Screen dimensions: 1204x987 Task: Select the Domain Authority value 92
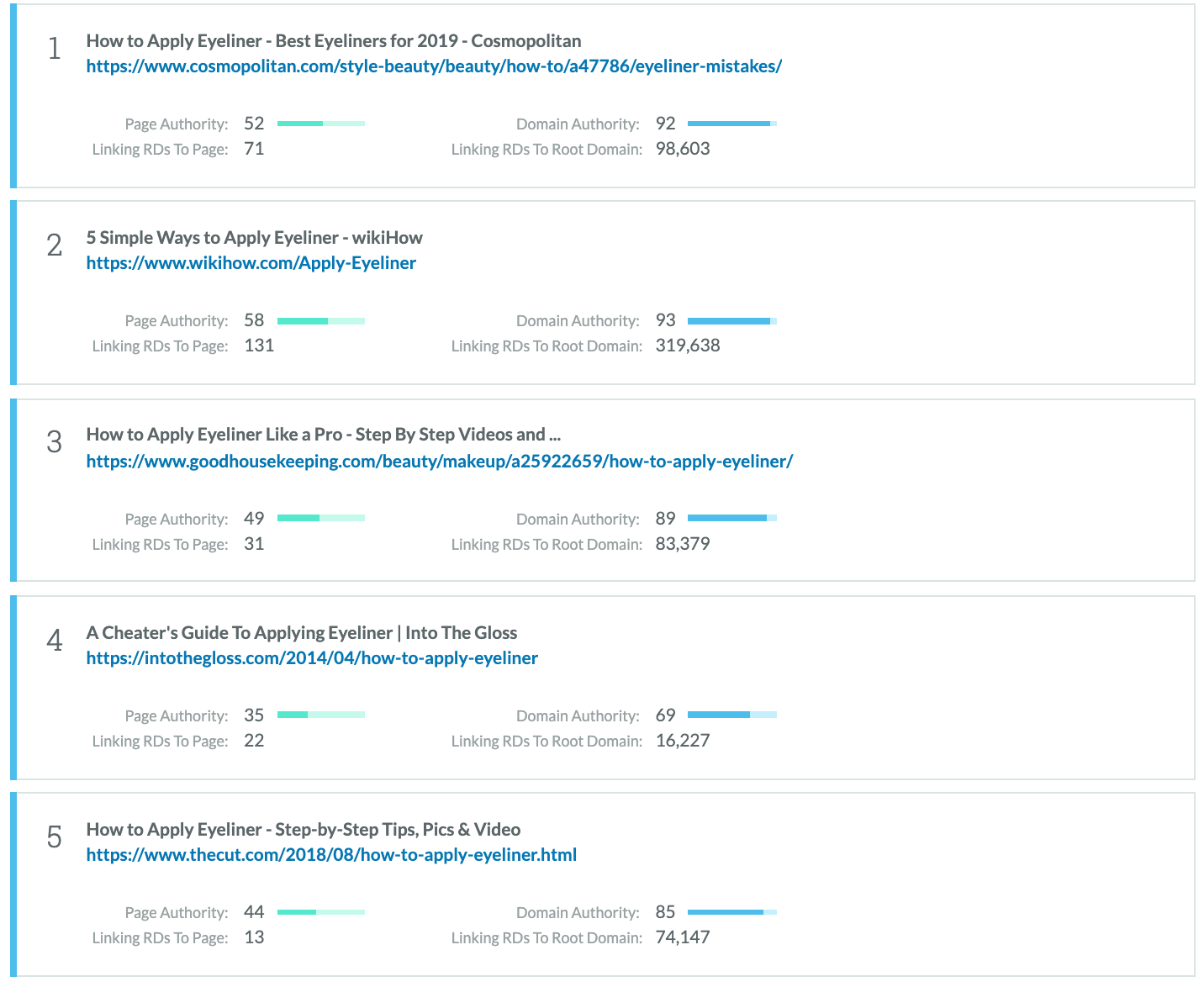(666, 124)
